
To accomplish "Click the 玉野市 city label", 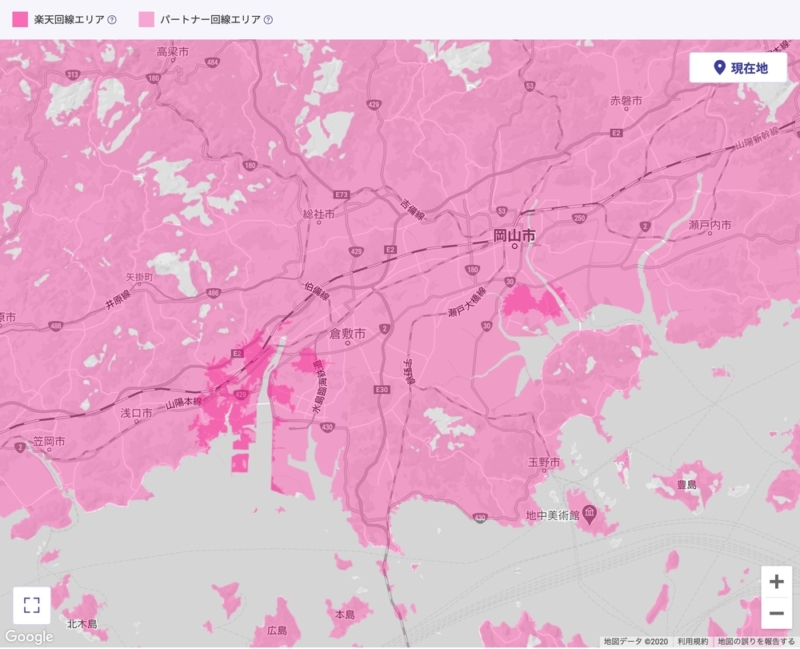I will 544,462.
